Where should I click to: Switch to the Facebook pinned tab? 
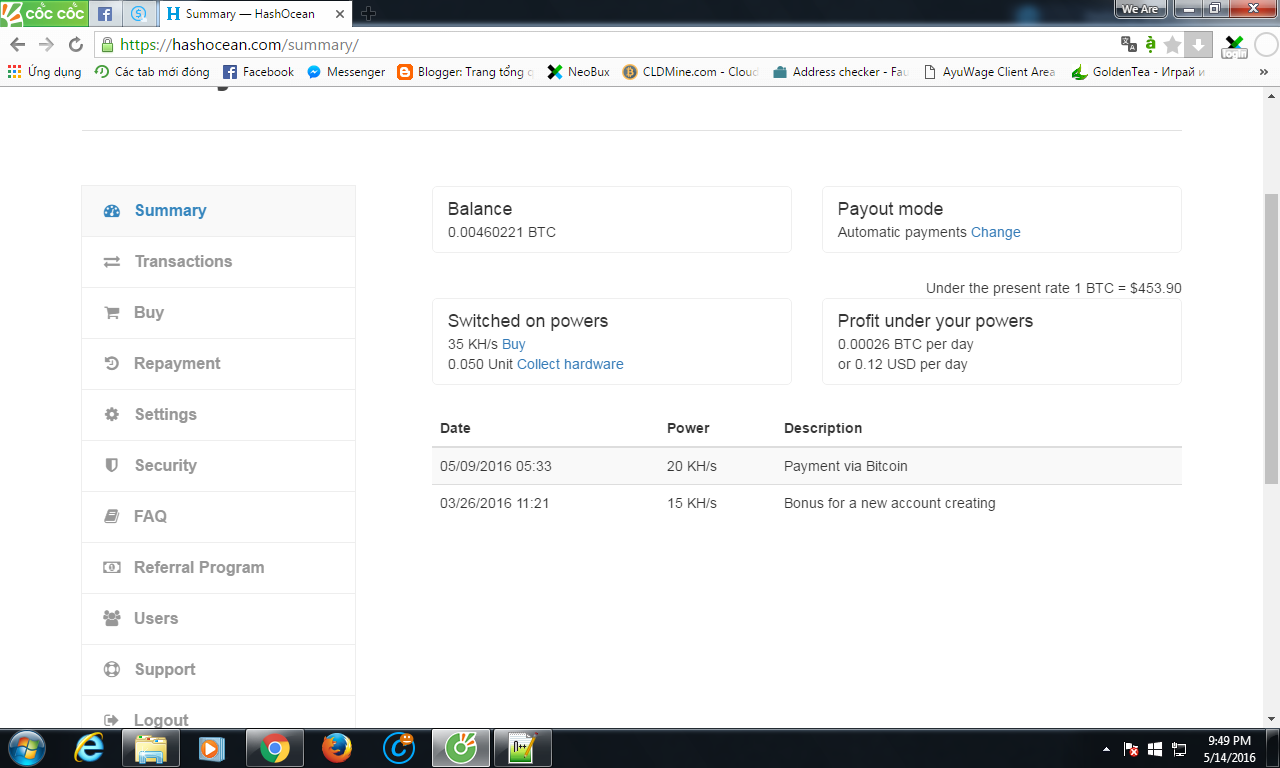[105, 14]
